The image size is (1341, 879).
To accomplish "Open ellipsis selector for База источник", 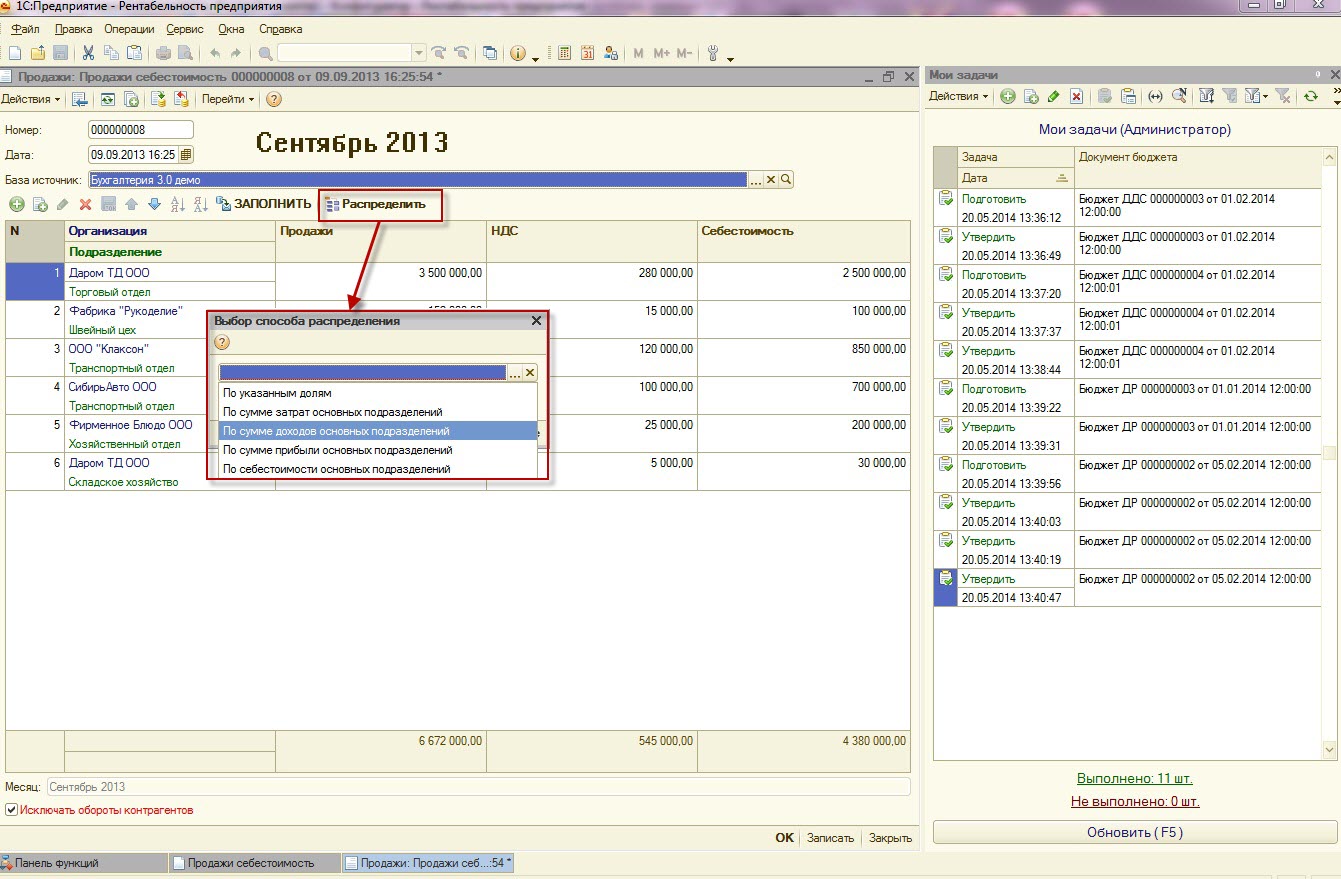I will pos(756,180).
